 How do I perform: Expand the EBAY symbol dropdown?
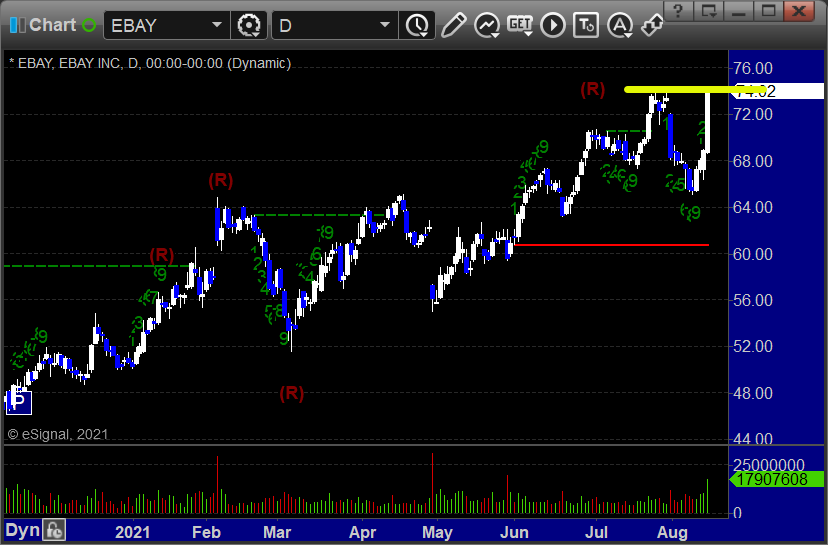[217, 25]
